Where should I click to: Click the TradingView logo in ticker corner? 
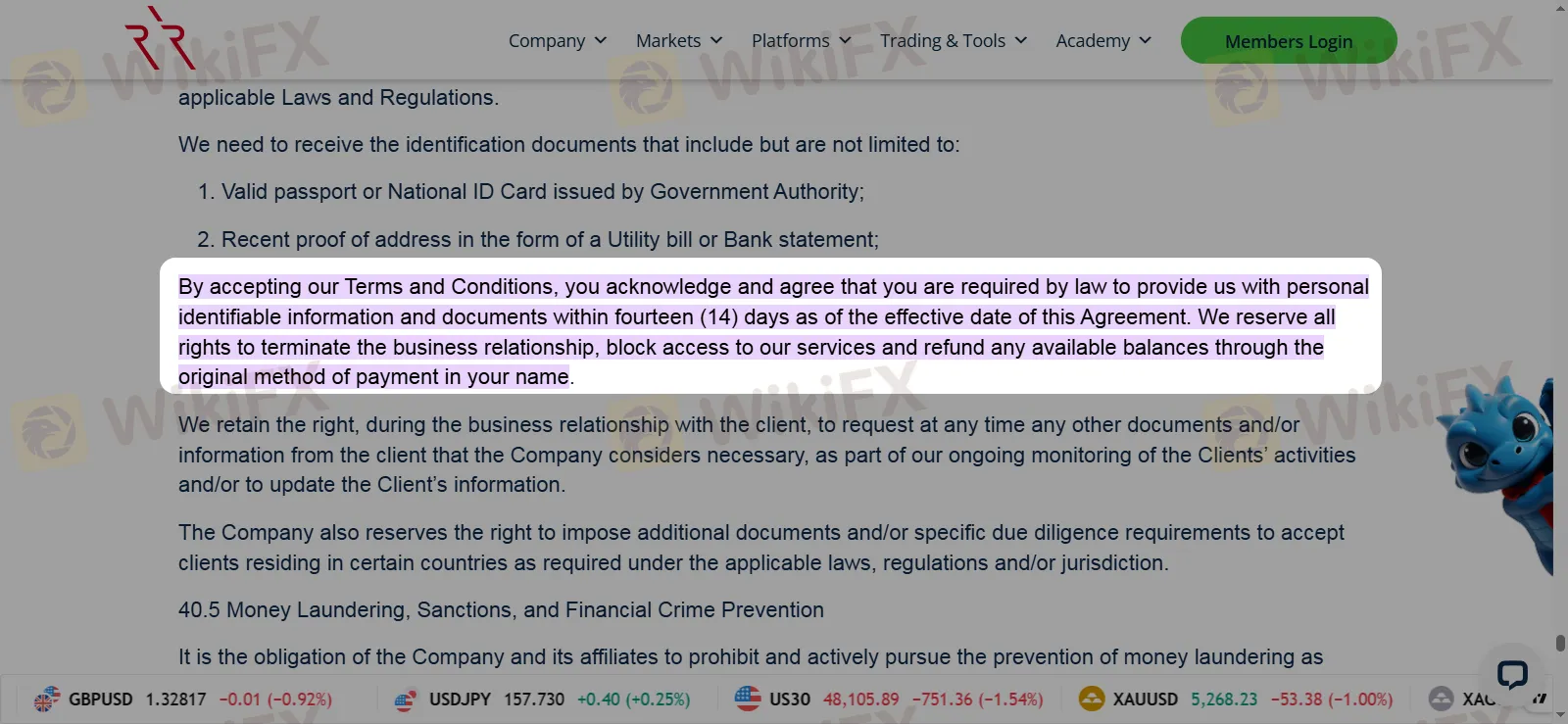pos(1540,699)
